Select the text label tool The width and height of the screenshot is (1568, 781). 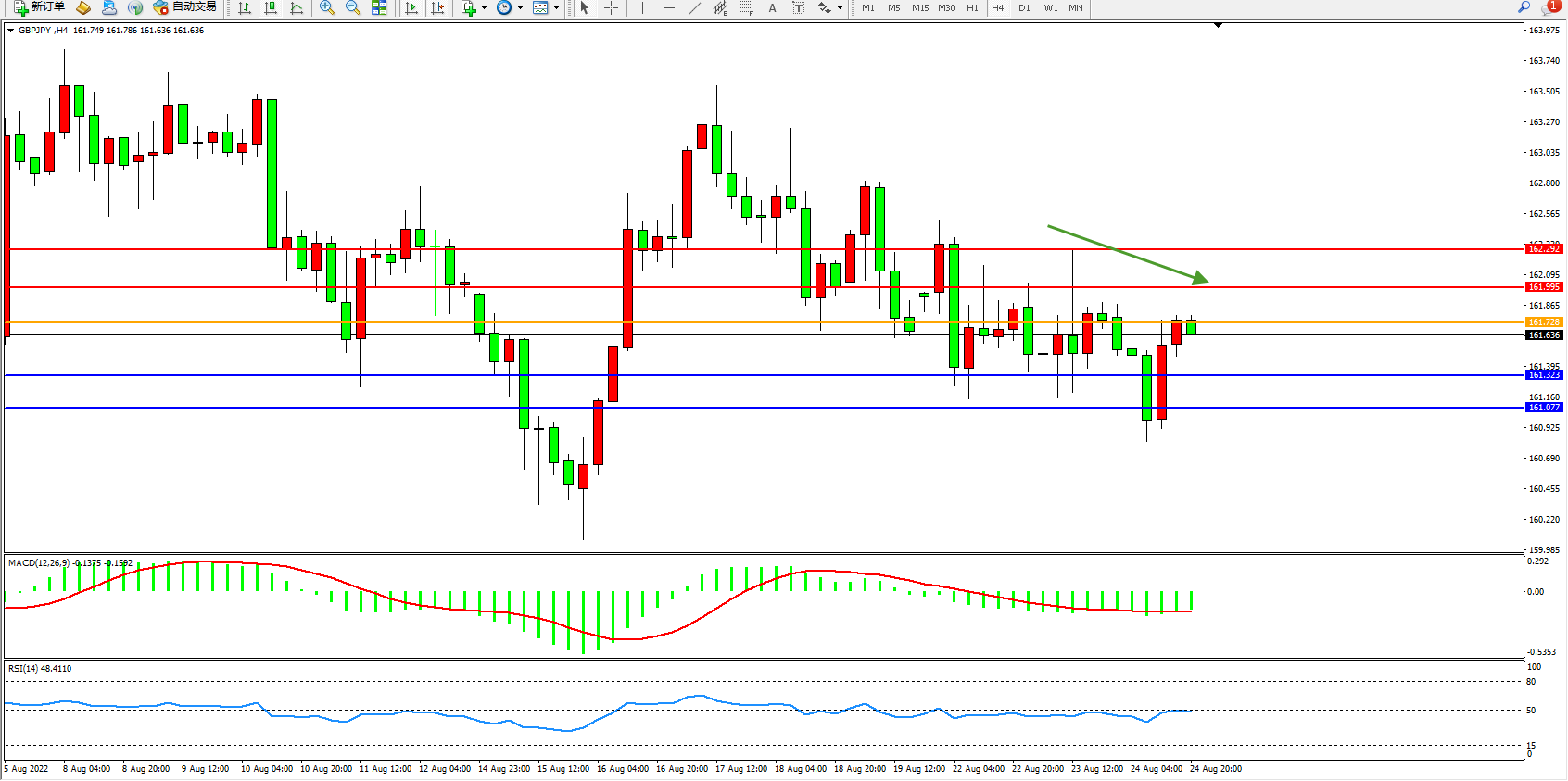tap(772, 7)
